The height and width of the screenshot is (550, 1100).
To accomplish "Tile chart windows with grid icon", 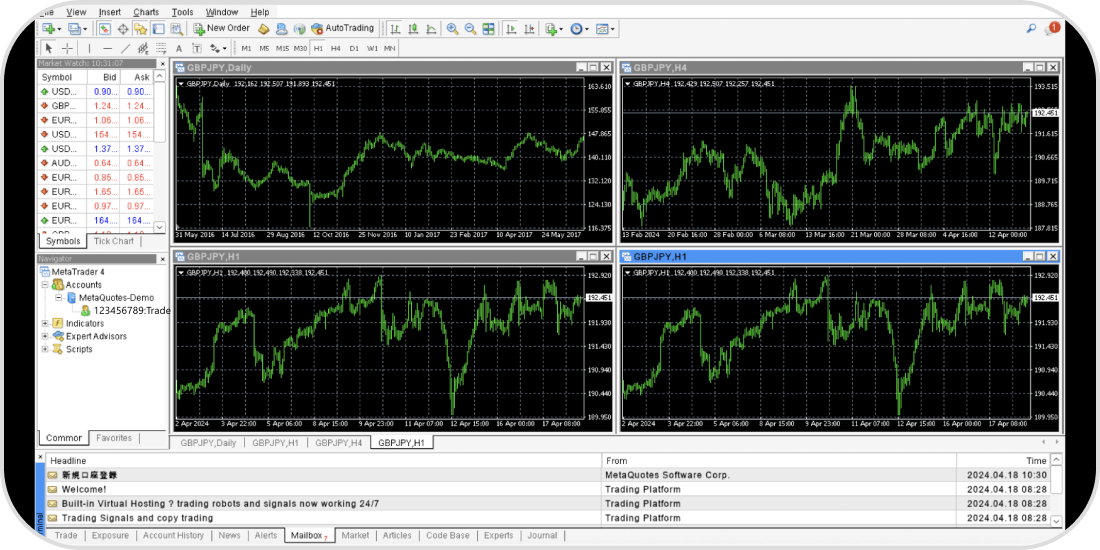I will tap(489, 29).
